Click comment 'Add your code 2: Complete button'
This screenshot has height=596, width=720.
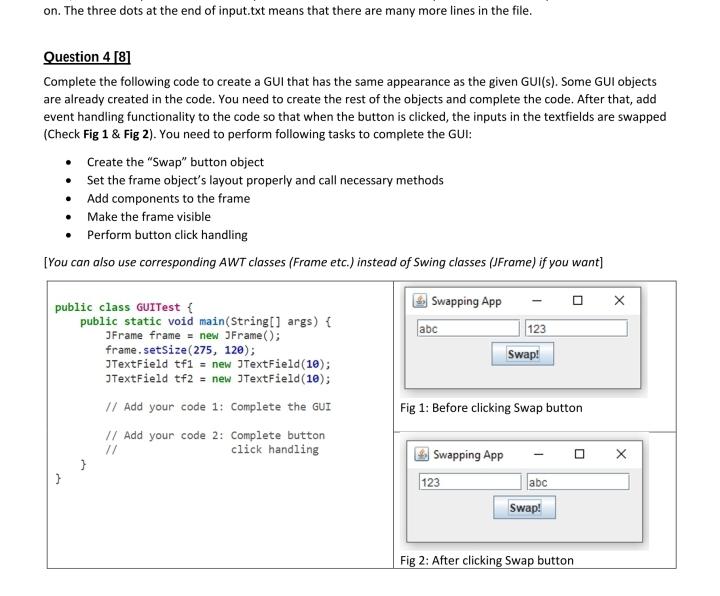[x=215, y=435]
